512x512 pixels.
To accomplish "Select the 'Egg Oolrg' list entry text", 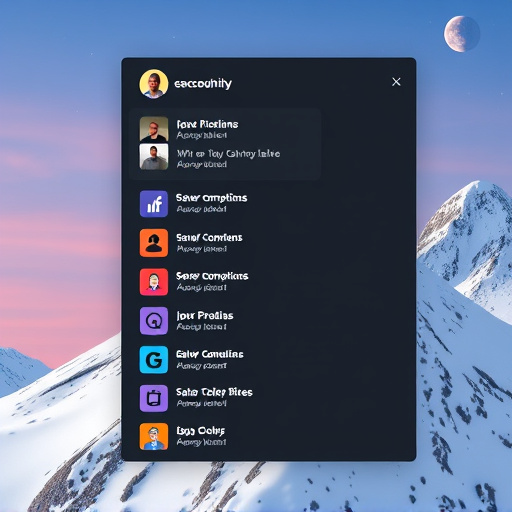I will pyautogui.click(x=201, y=431).
